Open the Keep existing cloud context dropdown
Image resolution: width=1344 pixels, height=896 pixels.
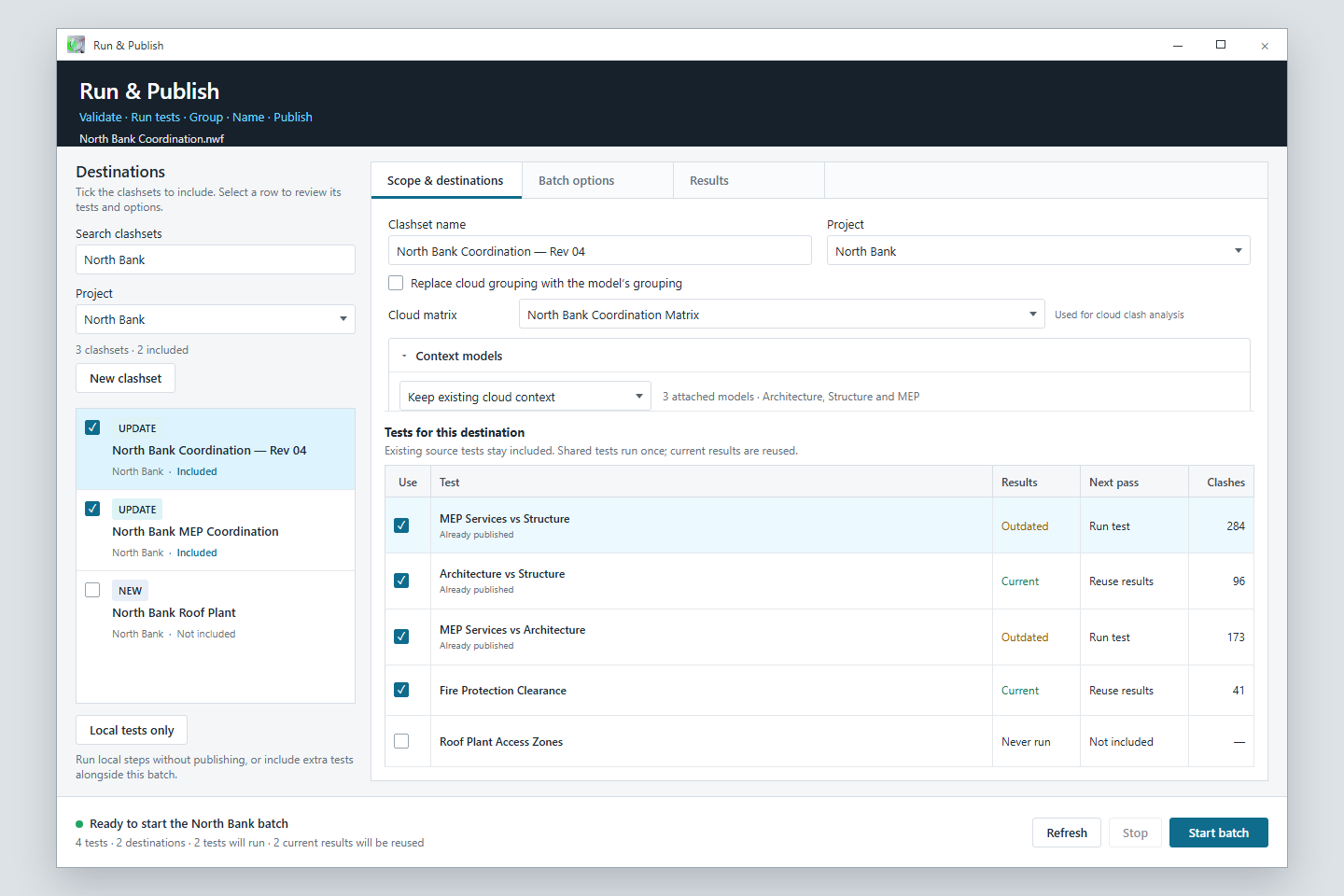pos(525,397)
